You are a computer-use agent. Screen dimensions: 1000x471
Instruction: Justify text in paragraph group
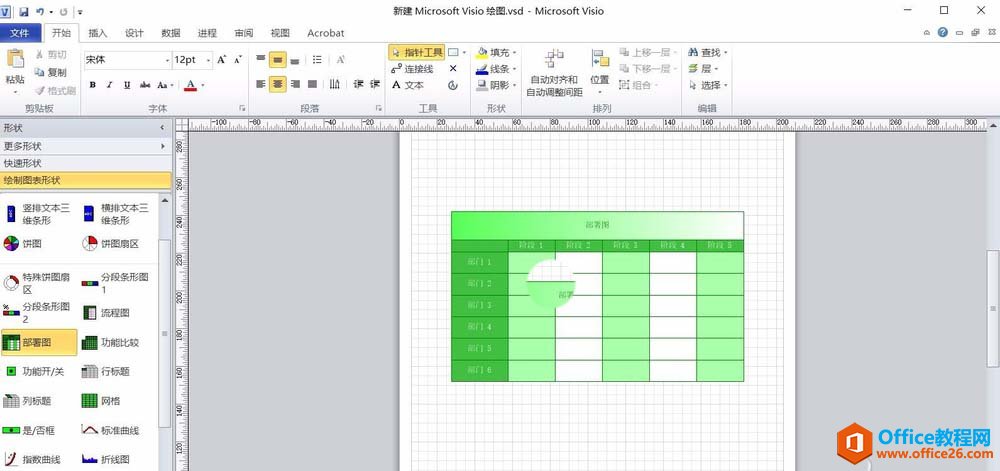312,84
